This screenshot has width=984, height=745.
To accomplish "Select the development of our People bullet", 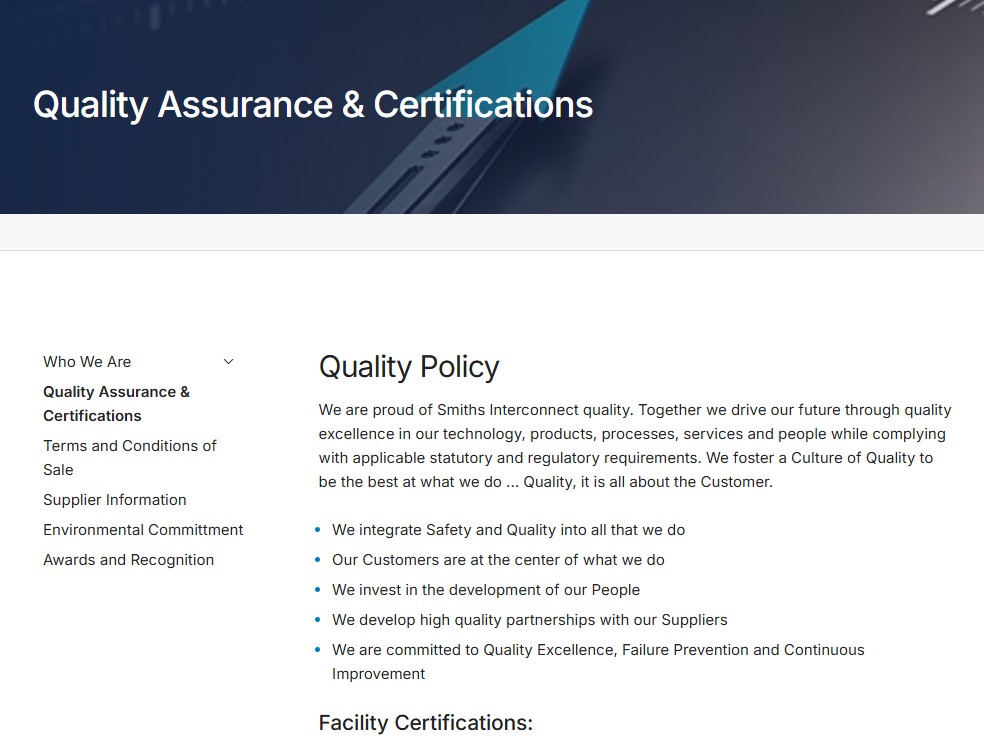I will [486, 589].
